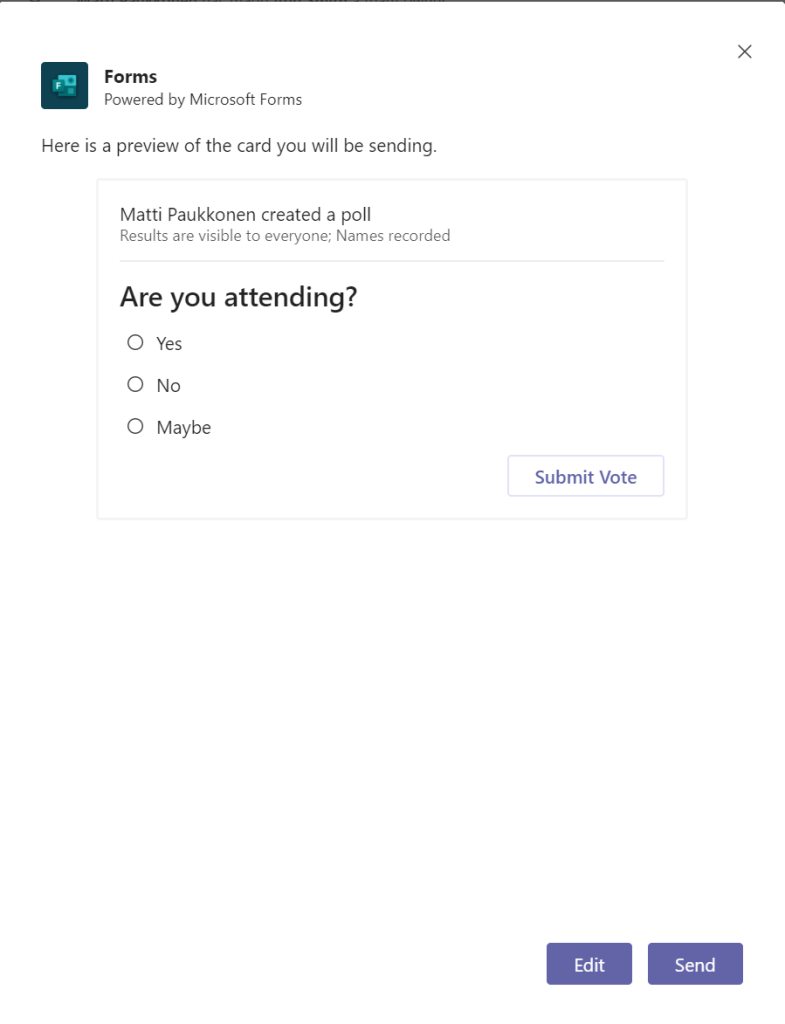This screenshot has width=785, height=1024.
Task: Close the Forms preview dialog
Action: pos(744,52)
